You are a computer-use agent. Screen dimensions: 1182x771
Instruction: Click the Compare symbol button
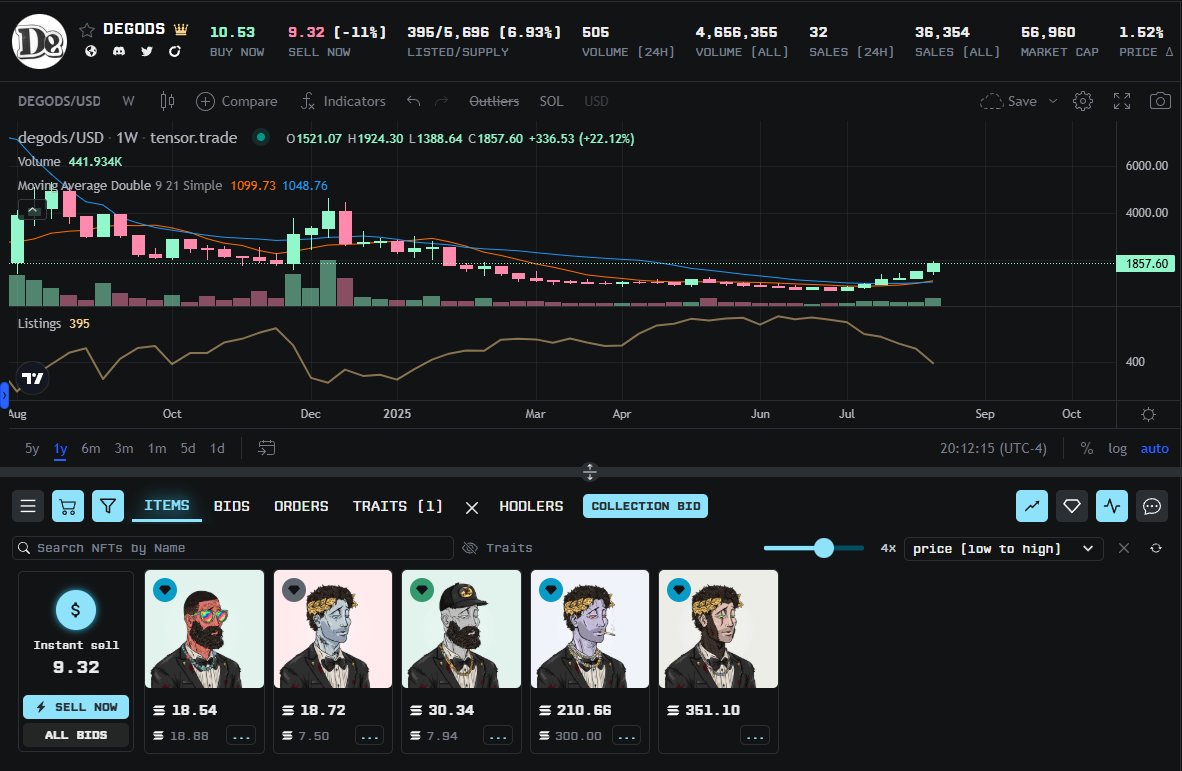pos(237,101)
